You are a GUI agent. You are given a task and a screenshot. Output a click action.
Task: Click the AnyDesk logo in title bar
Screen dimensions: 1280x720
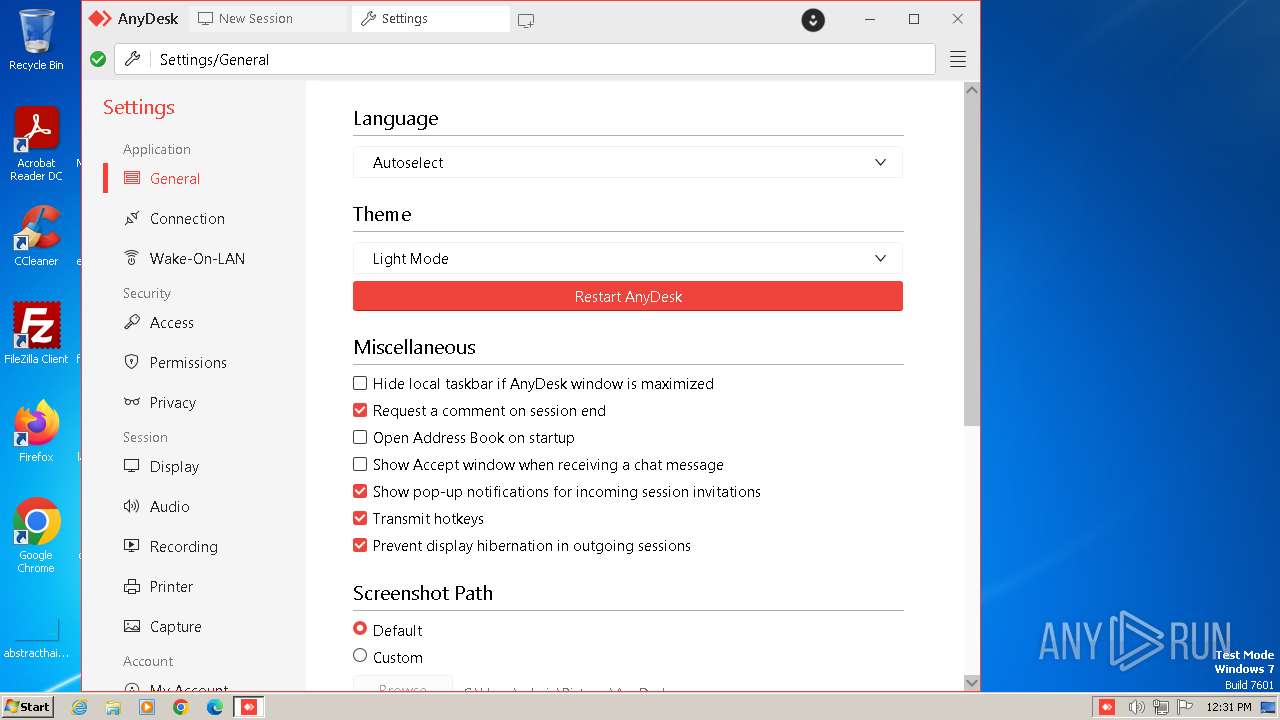click(100, 19)
